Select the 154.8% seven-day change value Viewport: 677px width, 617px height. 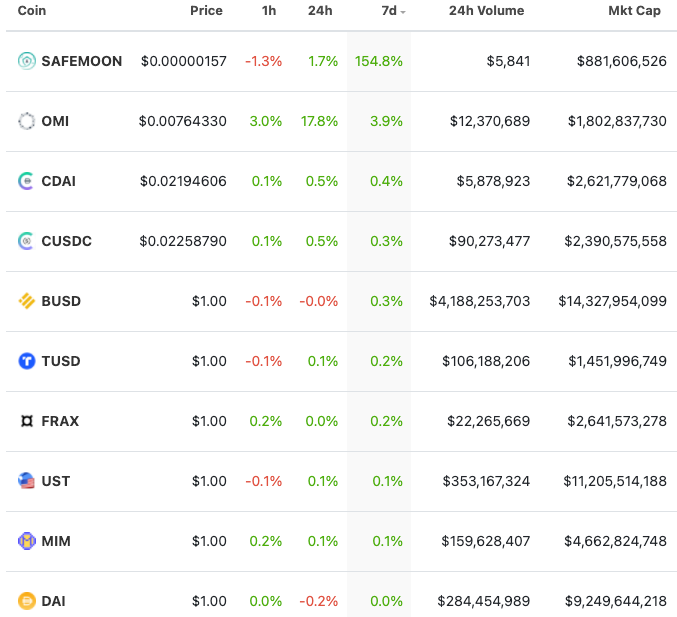[379, 61]
